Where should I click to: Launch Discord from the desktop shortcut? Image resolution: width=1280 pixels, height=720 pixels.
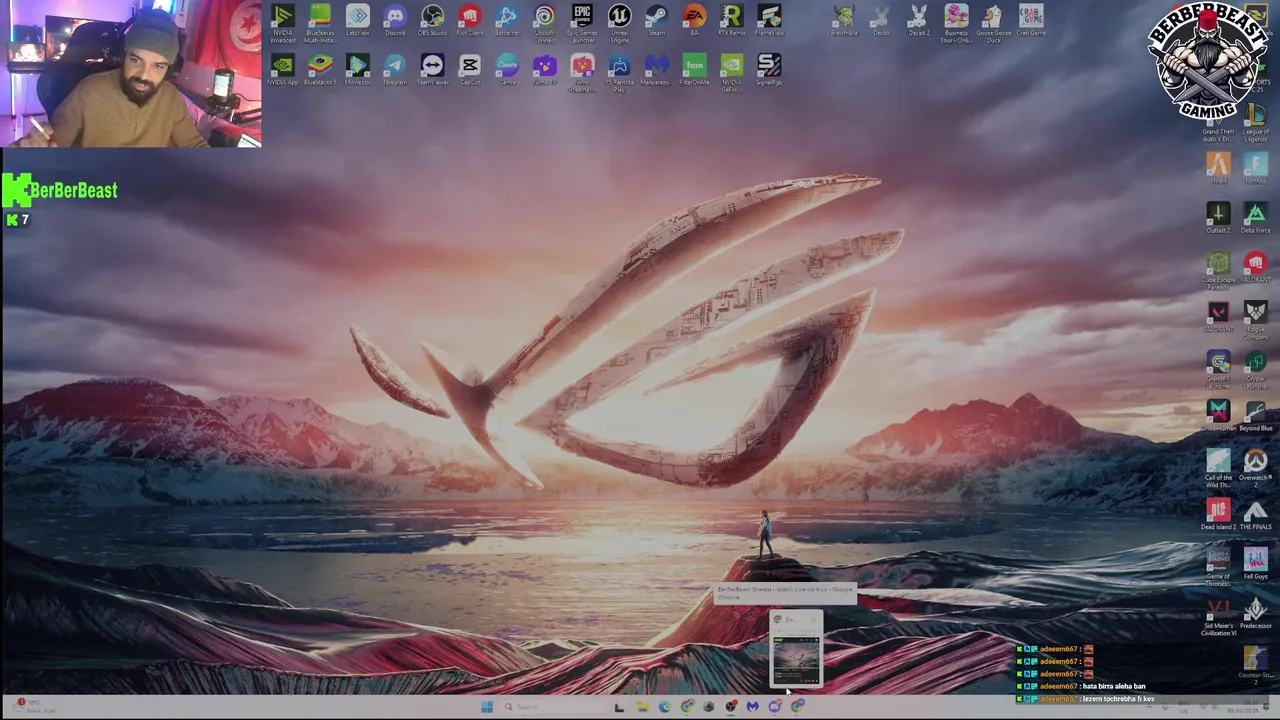395,21
